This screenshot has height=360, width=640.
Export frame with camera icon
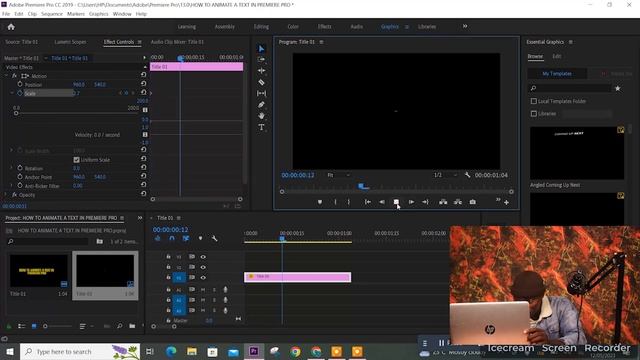click(x=472, y=202)
